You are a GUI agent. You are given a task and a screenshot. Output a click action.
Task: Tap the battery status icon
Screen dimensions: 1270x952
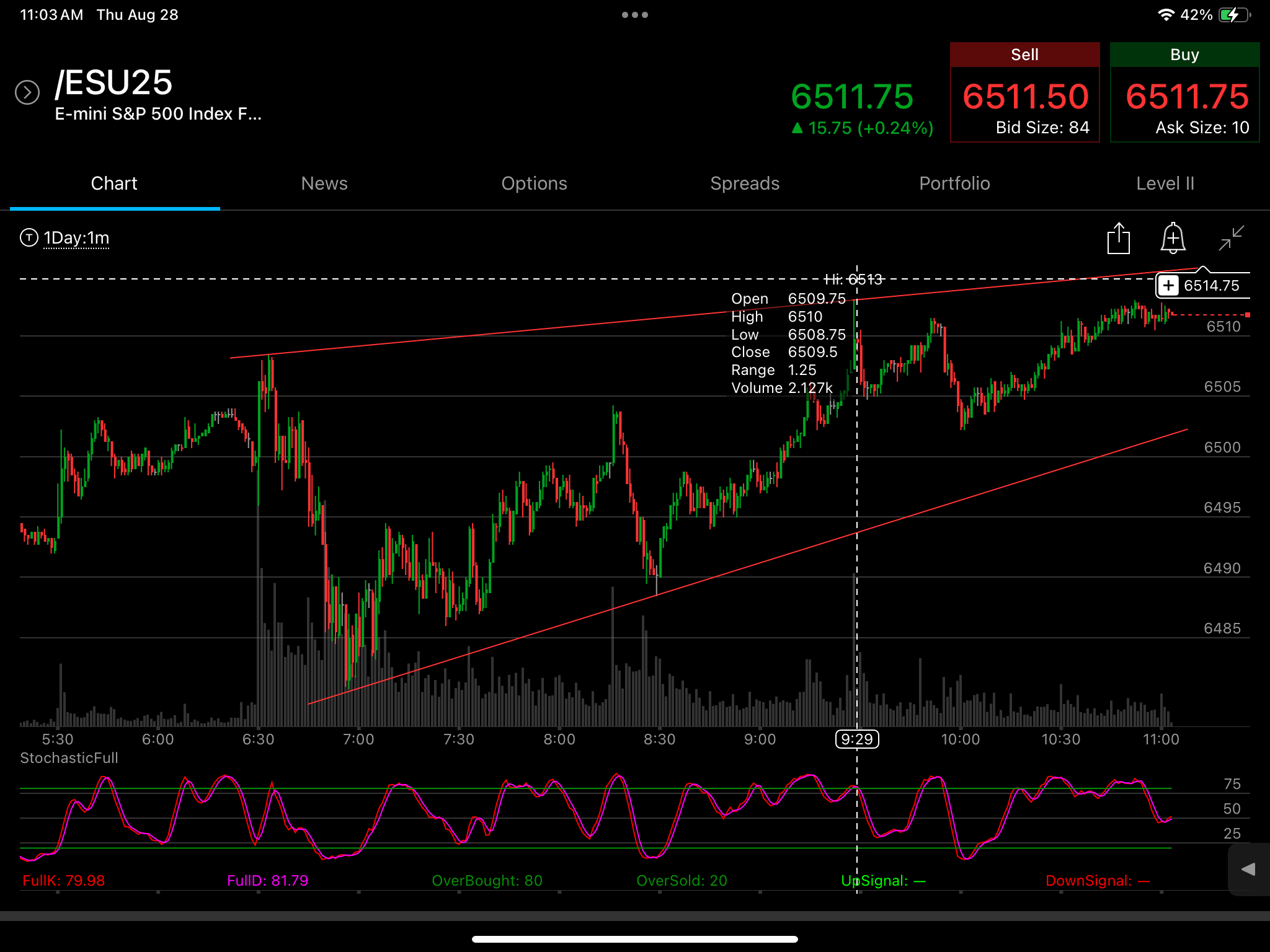(x=1235, y=15)
